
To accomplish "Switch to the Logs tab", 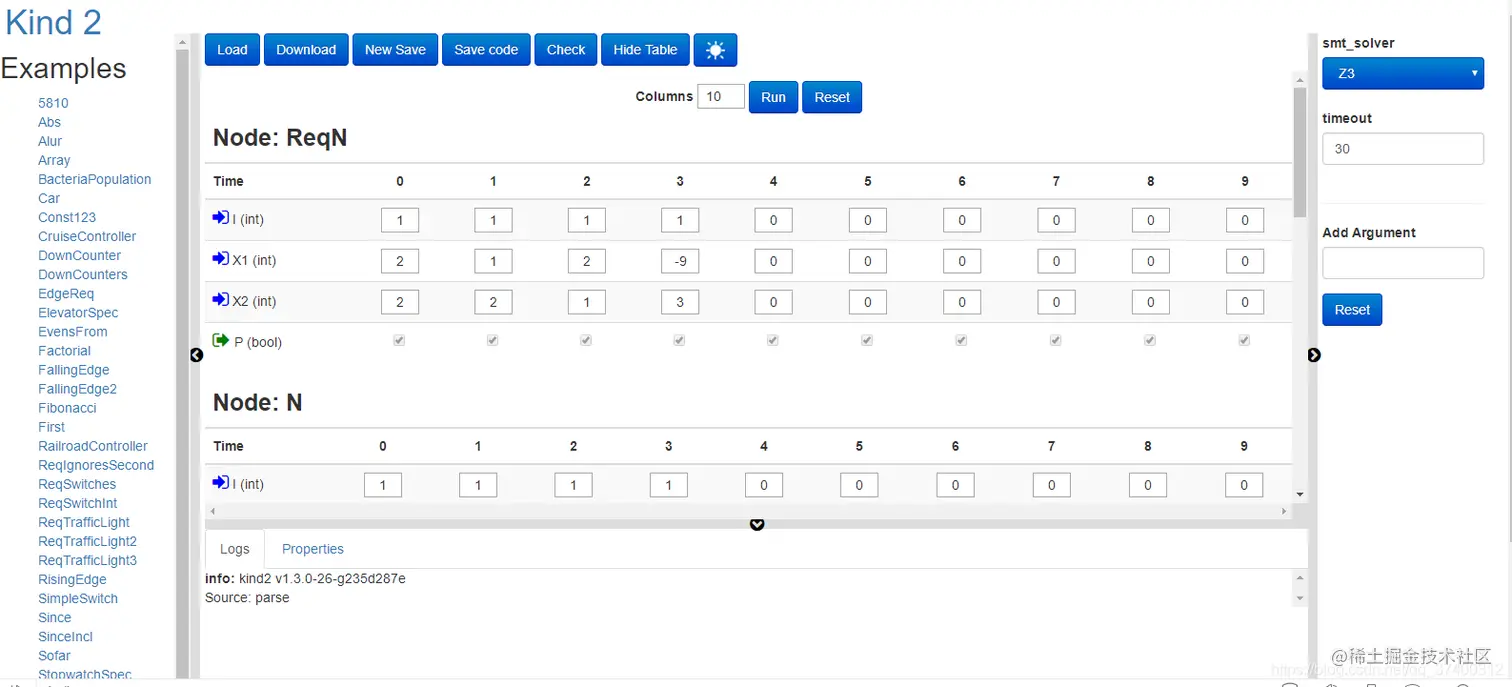I will pos(235,549).
